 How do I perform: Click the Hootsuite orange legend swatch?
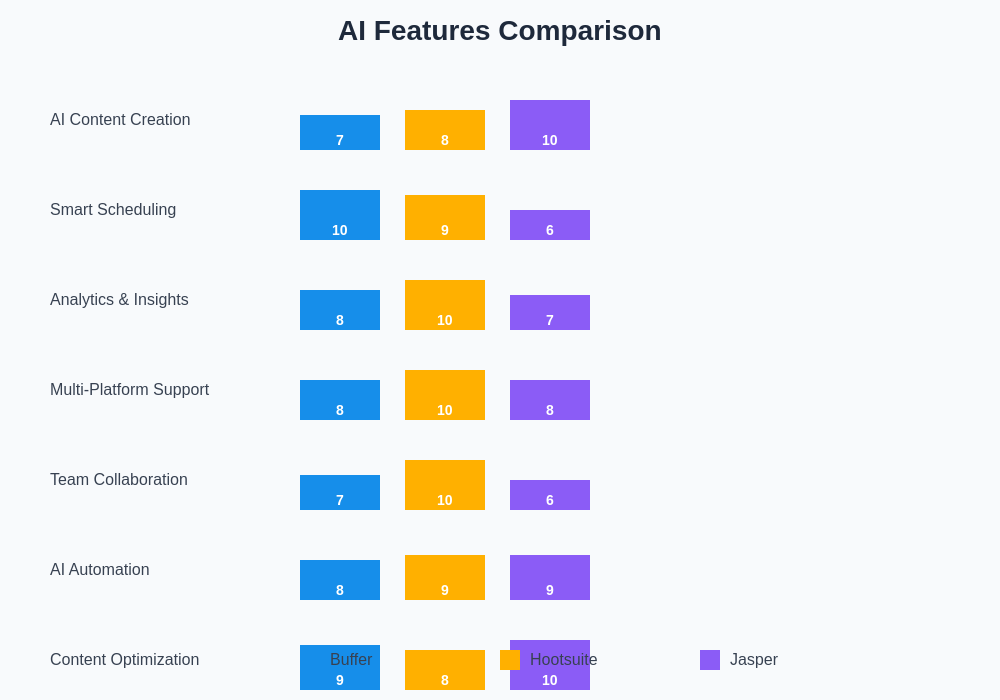pyautogui.click(x=510, y=660)
